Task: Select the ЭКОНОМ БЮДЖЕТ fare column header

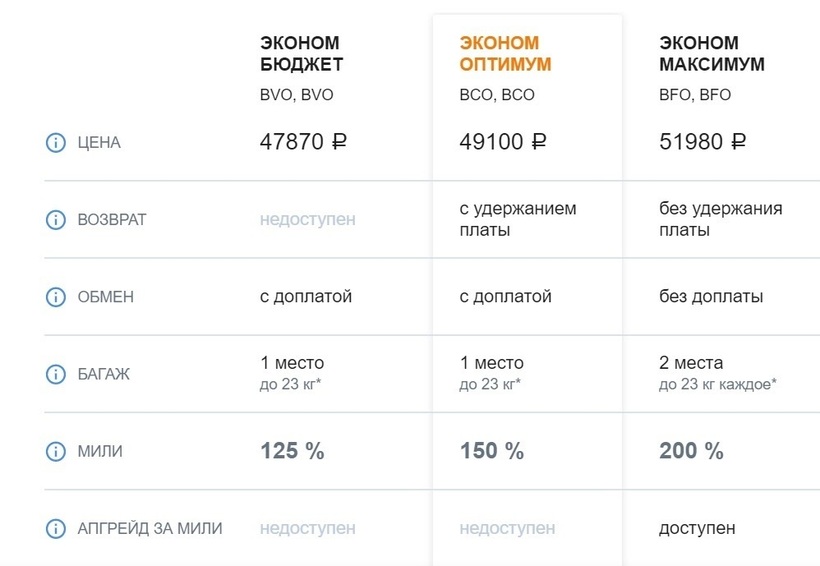Action: (301, 54)
